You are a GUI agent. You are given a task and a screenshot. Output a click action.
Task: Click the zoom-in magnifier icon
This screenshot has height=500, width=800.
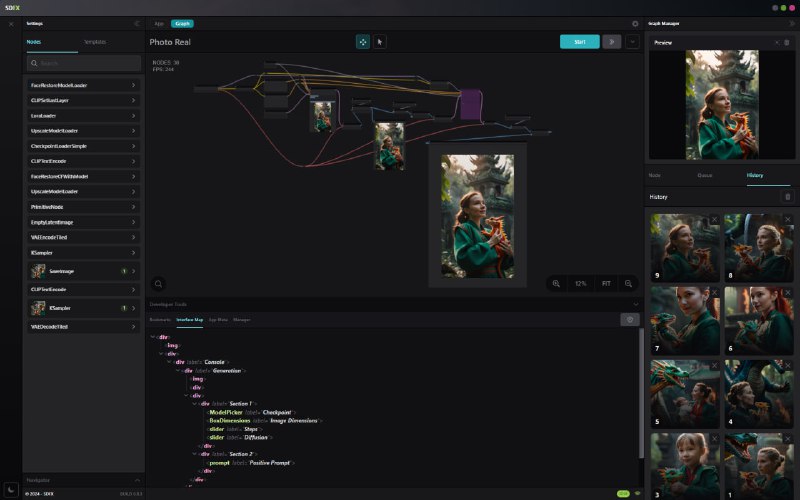click(556, 284)
